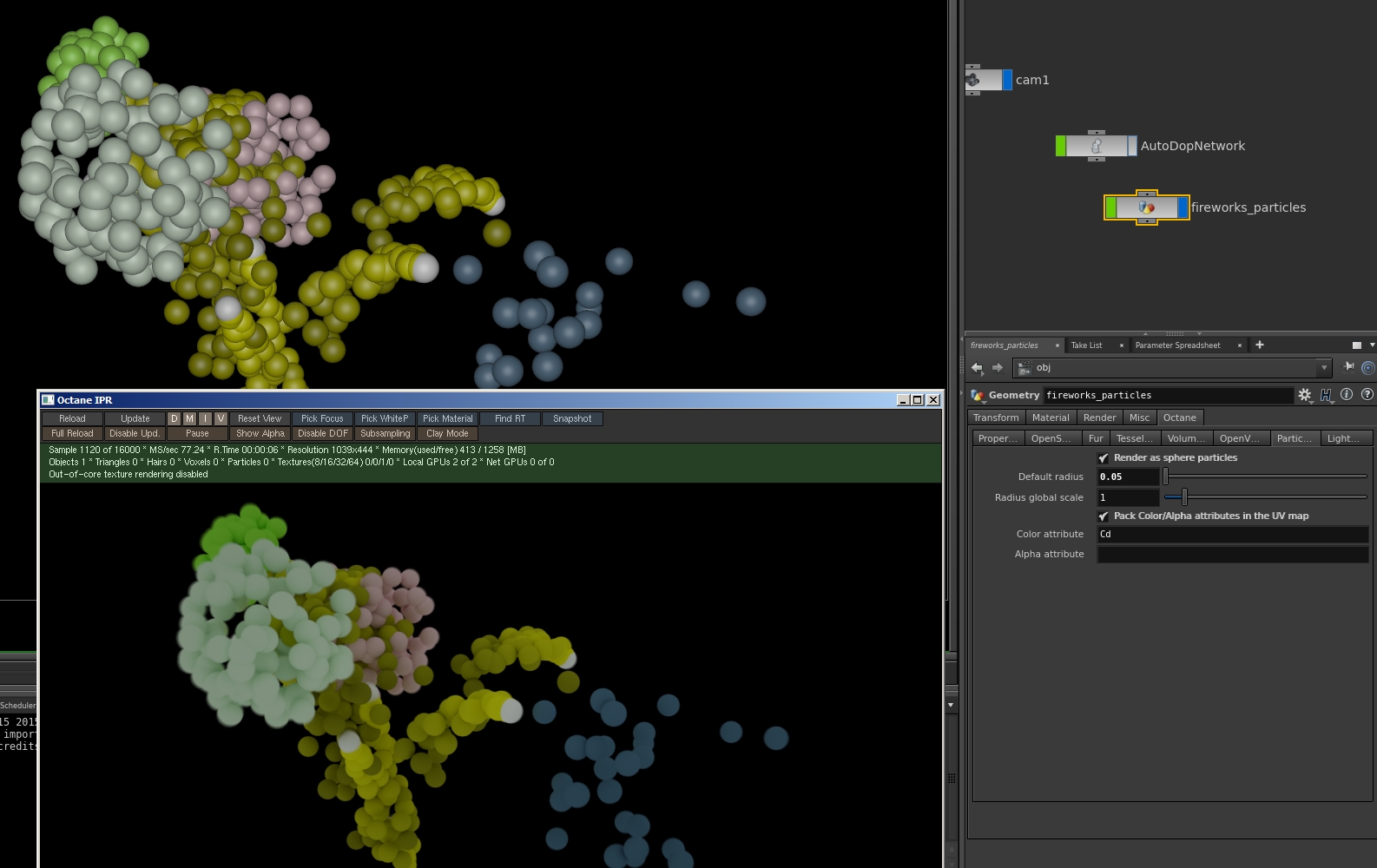This screenshot has width=1377, height=868.
Task: Click the blue target link icon
Action: [1367, 368]
